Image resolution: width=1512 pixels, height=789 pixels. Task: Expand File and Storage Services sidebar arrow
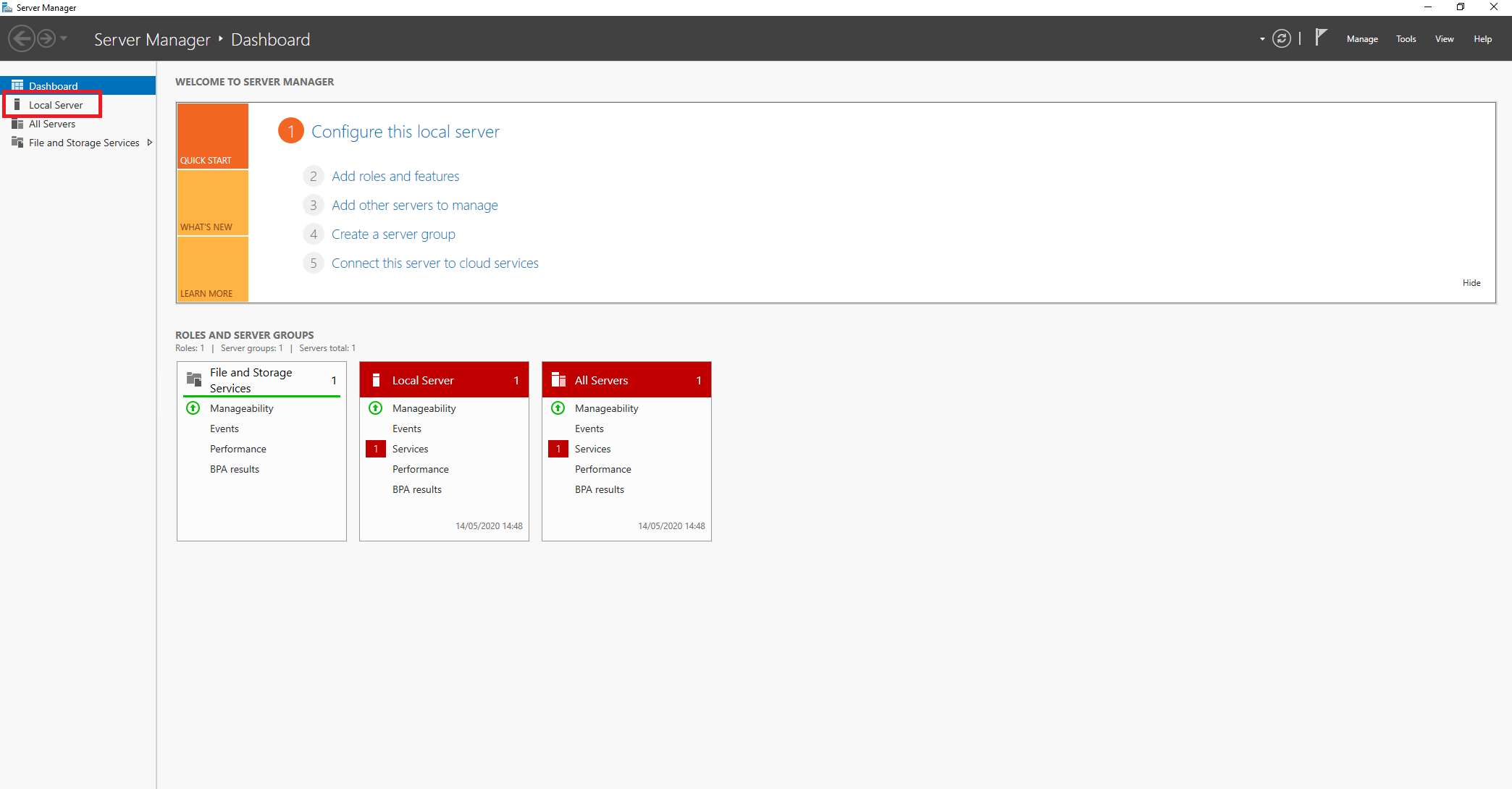pyautogui.click(x=149, y=143)
